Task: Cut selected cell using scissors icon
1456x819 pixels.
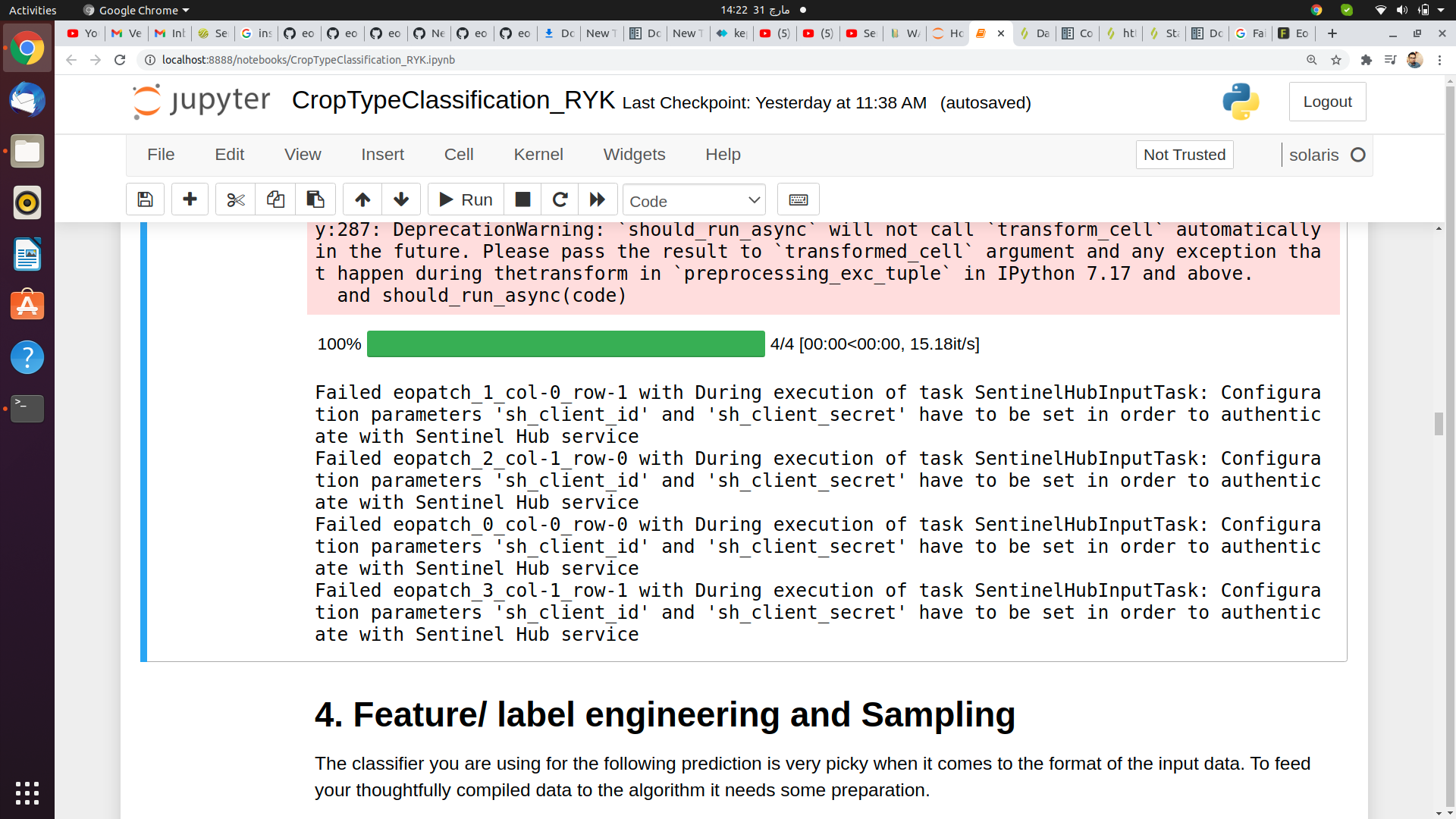Action: 235,199
